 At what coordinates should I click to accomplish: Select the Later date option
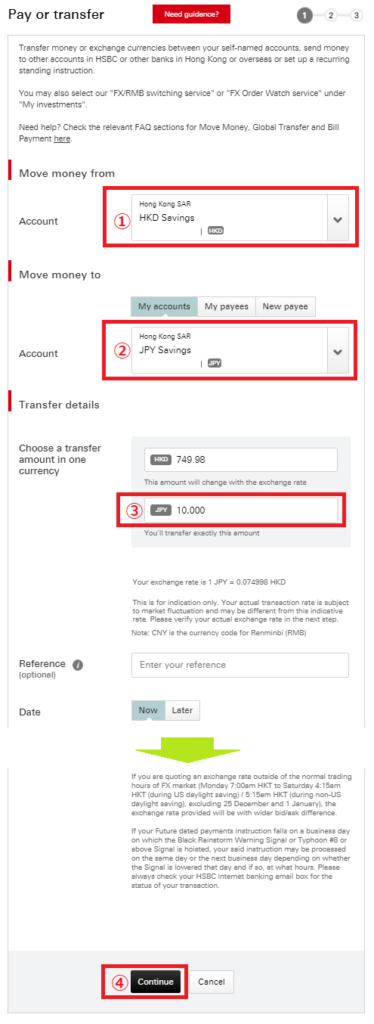click(x=182, y=711)
